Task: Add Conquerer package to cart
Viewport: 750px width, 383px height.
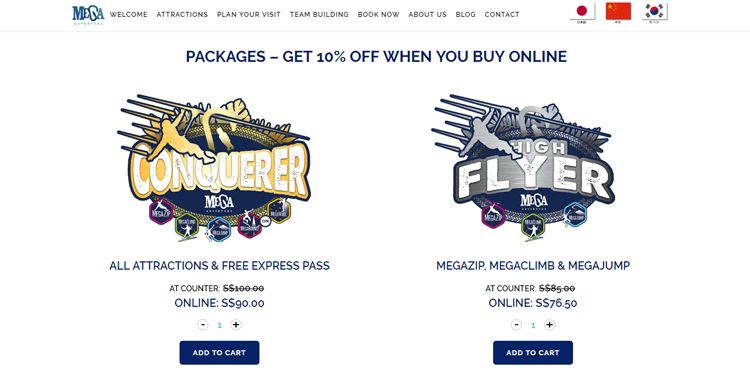Action: point(220,353)
